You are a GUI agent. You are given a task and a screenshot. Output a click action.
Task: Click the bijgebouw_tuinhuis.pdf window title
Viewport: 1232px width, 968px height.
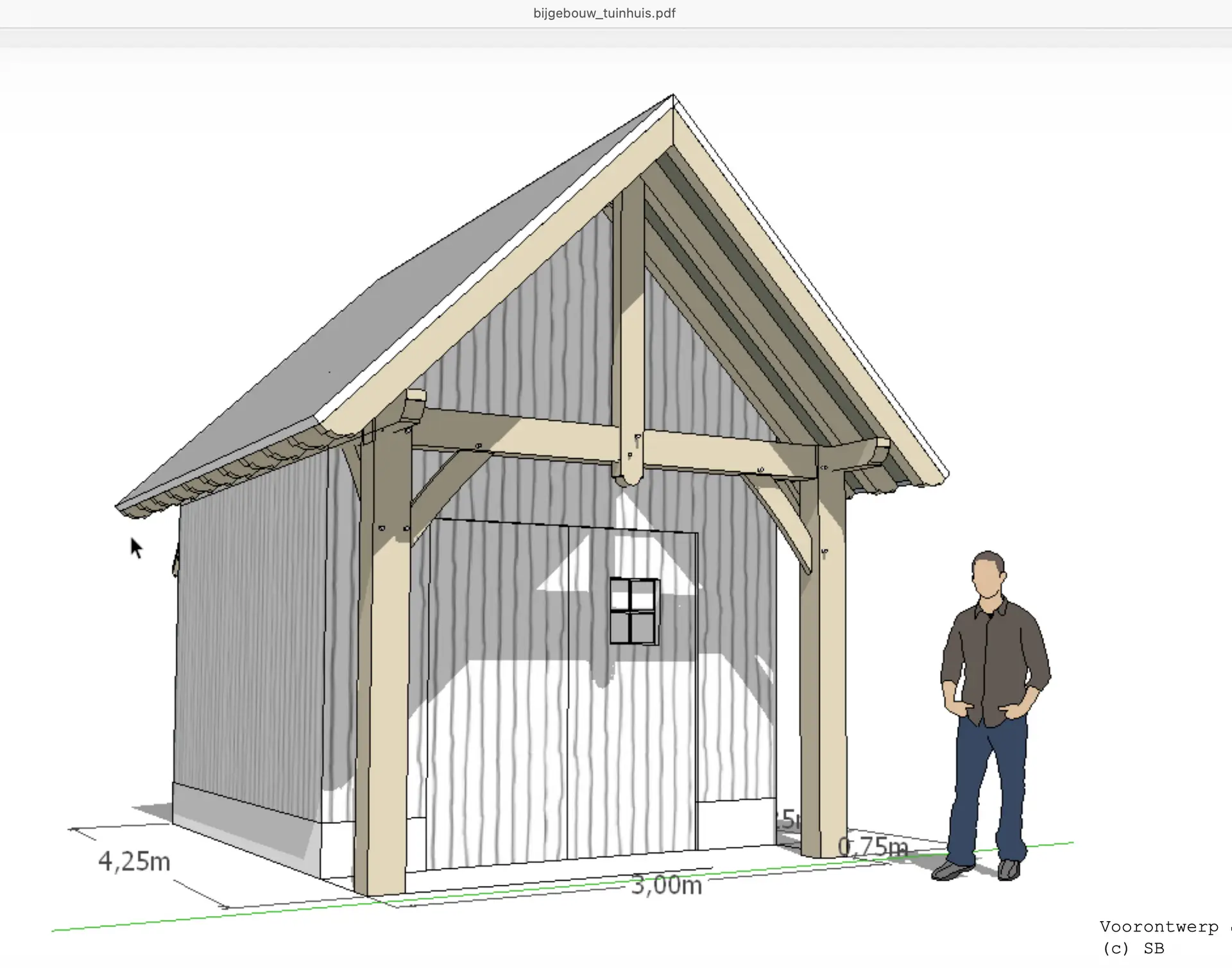coord(604,13)
